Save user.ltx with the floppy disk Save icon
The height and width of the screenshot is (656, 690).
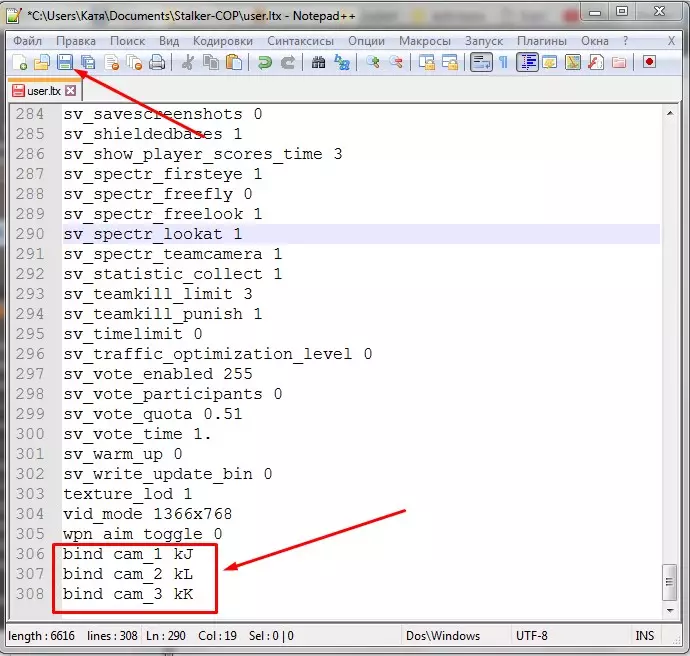65,62
